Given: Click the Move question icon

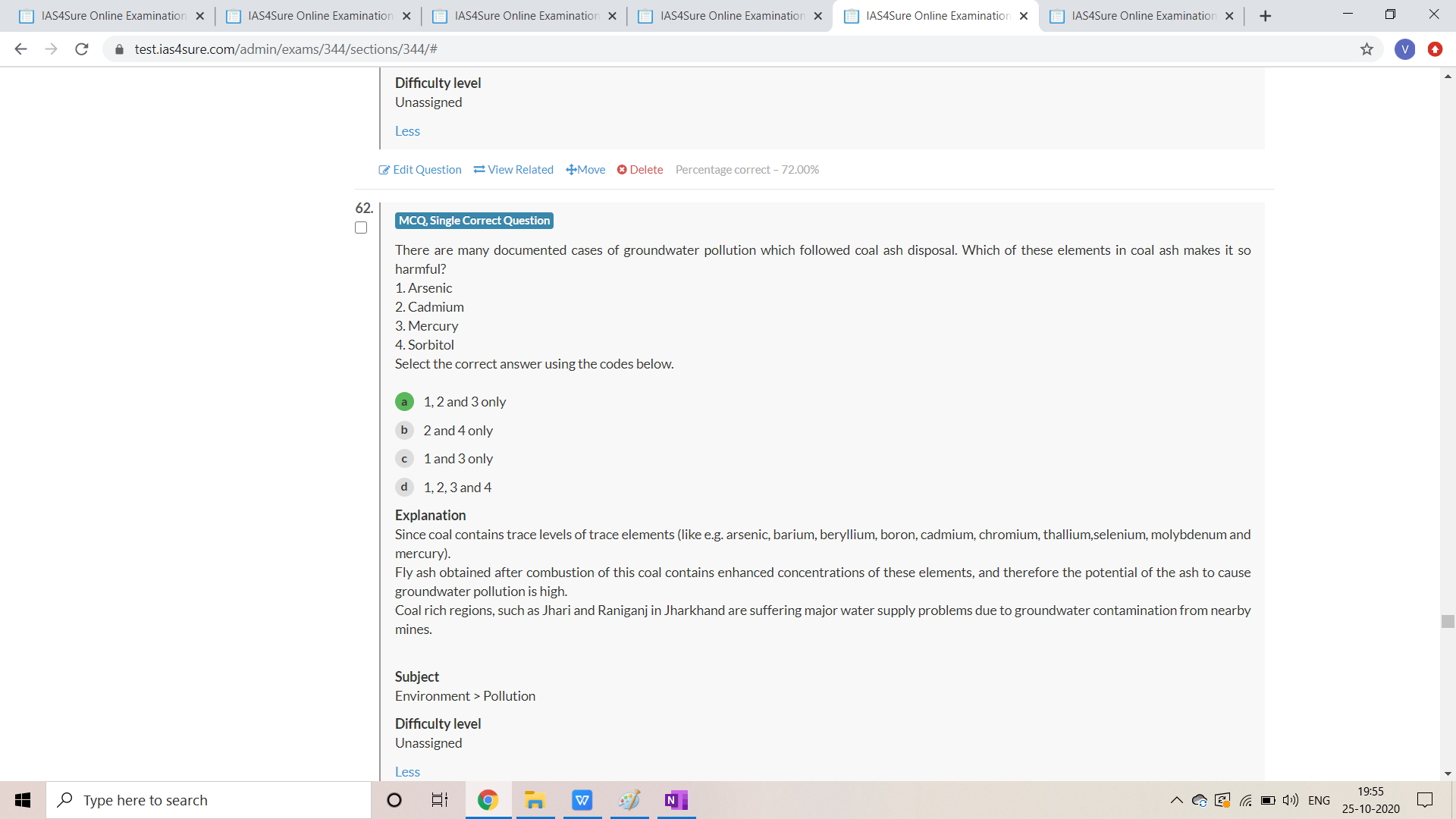Looking at the screenshot, I should pos(572,170).
